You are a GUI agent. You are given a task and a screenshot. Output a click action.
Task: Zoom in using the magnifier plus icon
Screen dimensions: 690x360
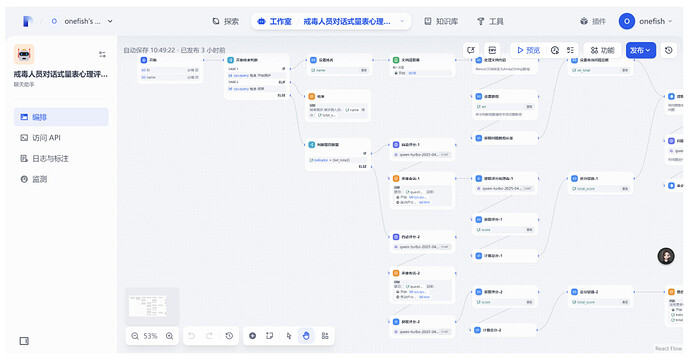tap(169, 336)
